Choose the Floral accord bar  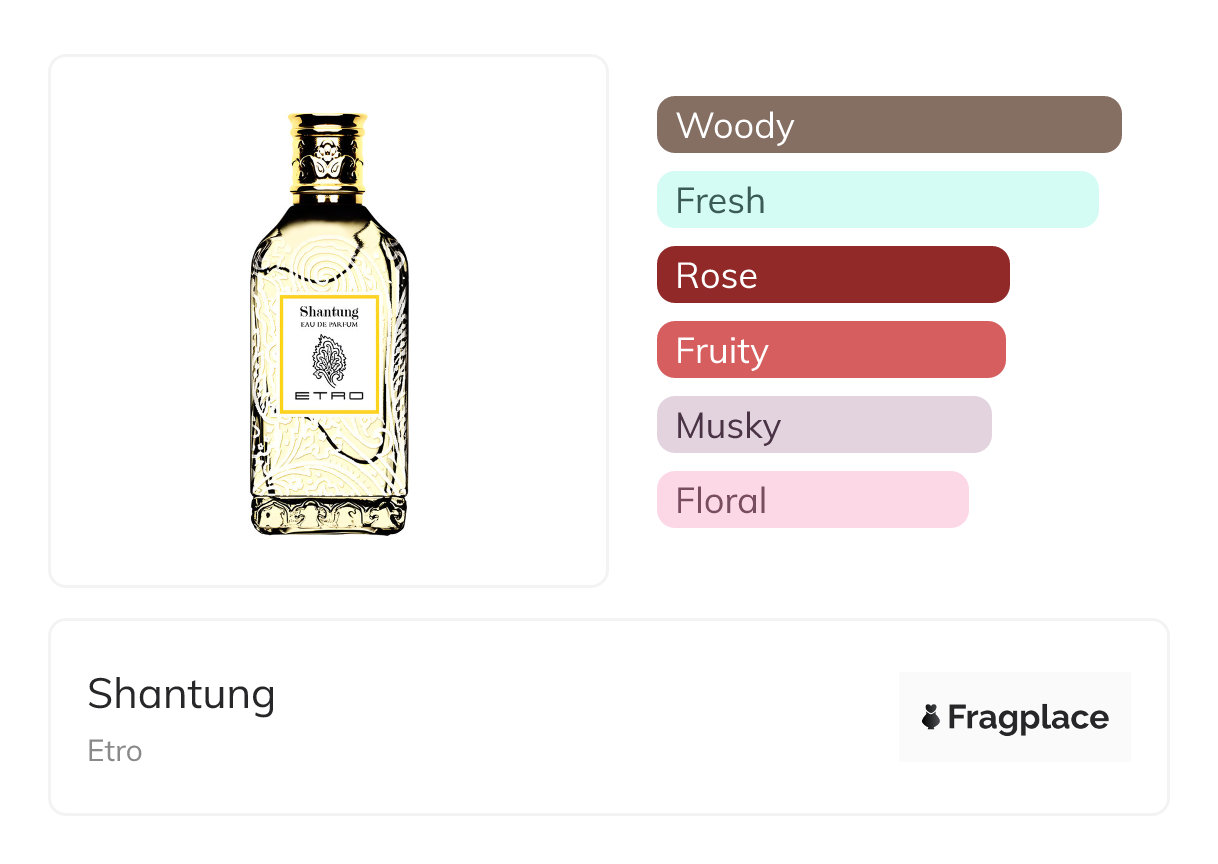[x=812, y=500]
